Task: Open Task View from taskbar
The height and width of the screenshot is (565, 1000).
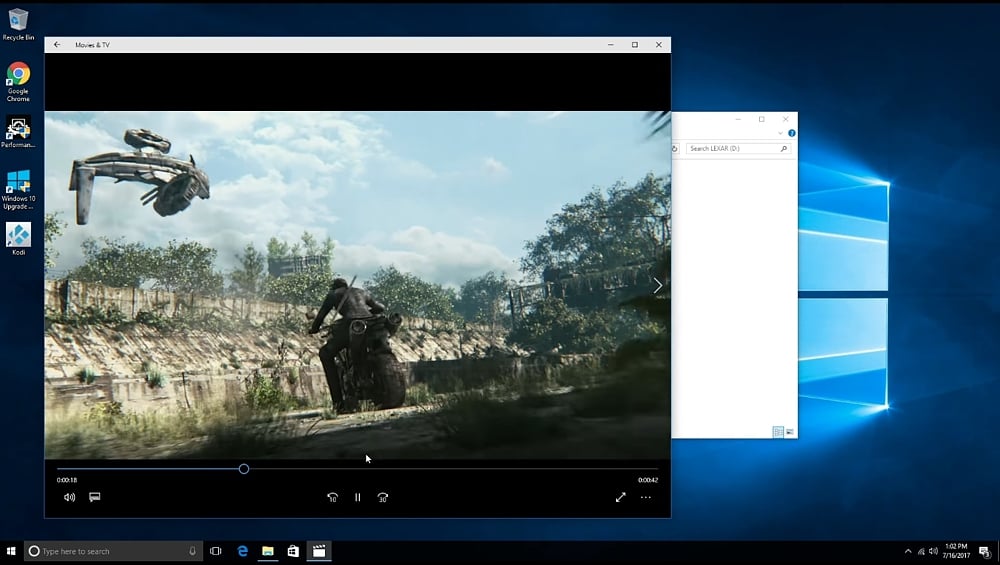Action: tap(216, 551)
